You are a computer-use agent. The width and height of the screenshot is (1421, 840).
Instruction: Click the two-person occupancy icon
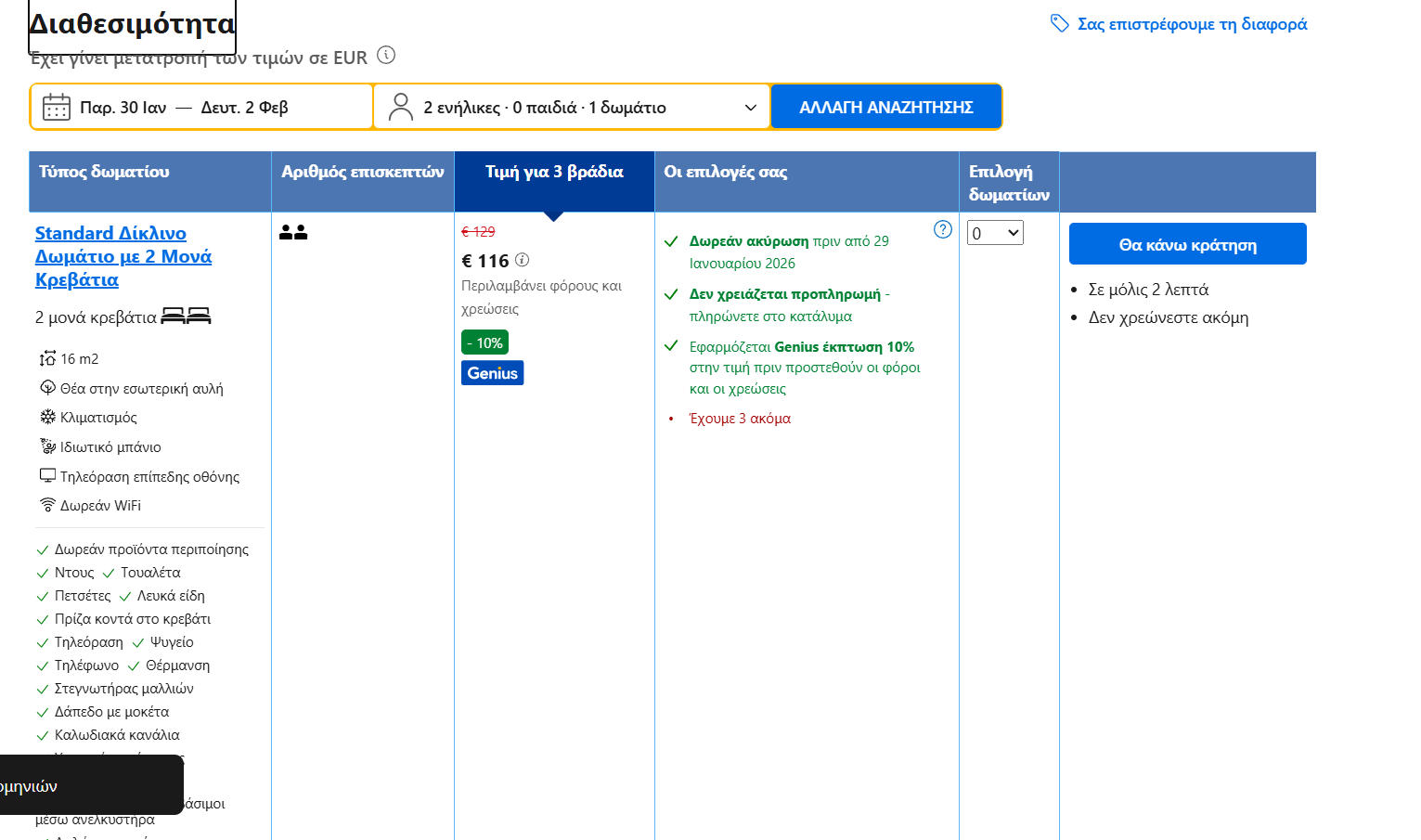point(293,232)
